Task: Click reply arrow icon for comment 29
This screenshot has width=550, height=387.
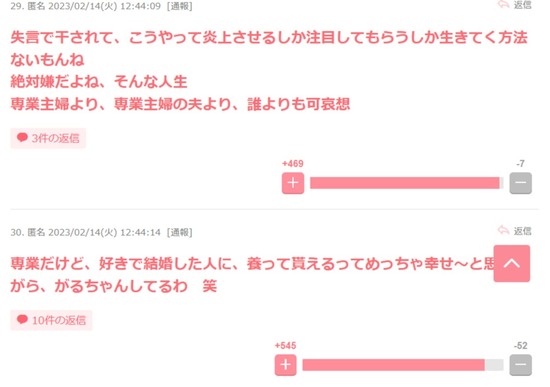Action: click(x=503, y=5)
